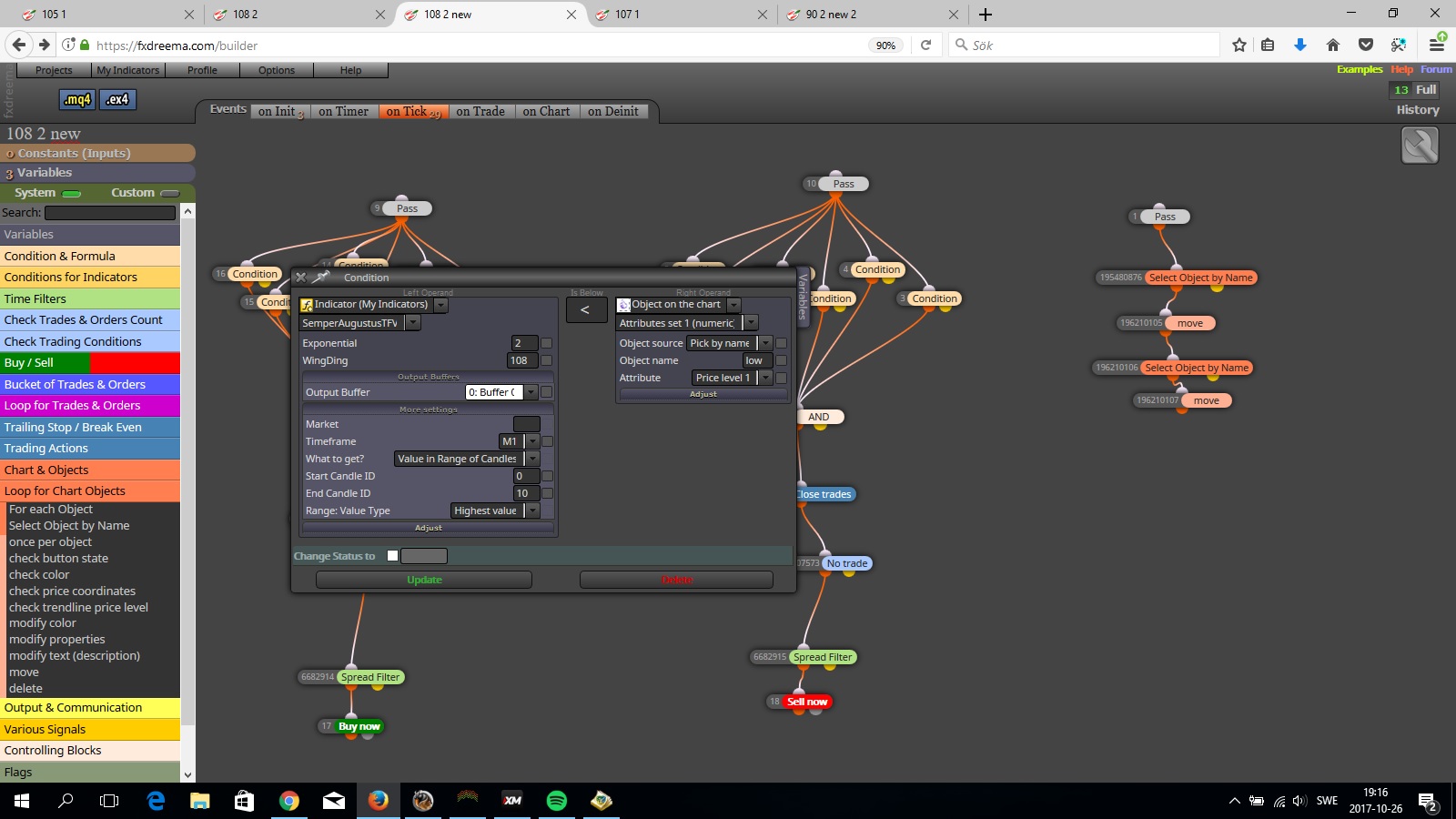This screenshot has width=1456, height=819.
Task: Reload the fxdreema page
Action: point(925,45)
